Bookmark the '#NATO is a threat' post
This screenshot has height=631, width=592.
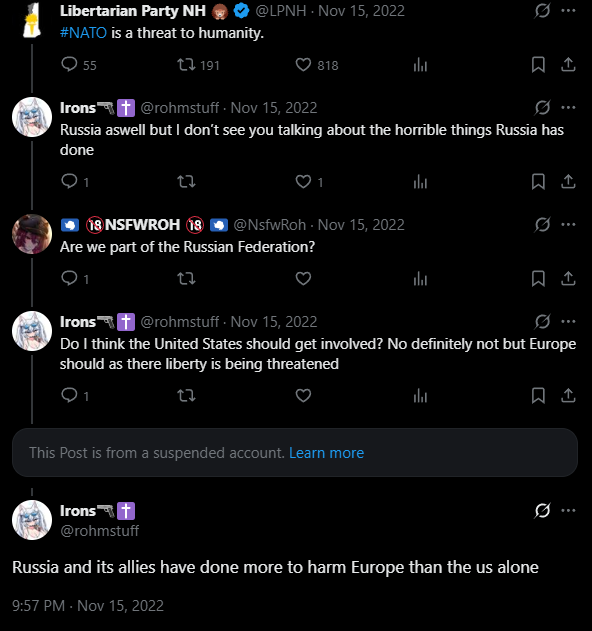pos(538,65)
